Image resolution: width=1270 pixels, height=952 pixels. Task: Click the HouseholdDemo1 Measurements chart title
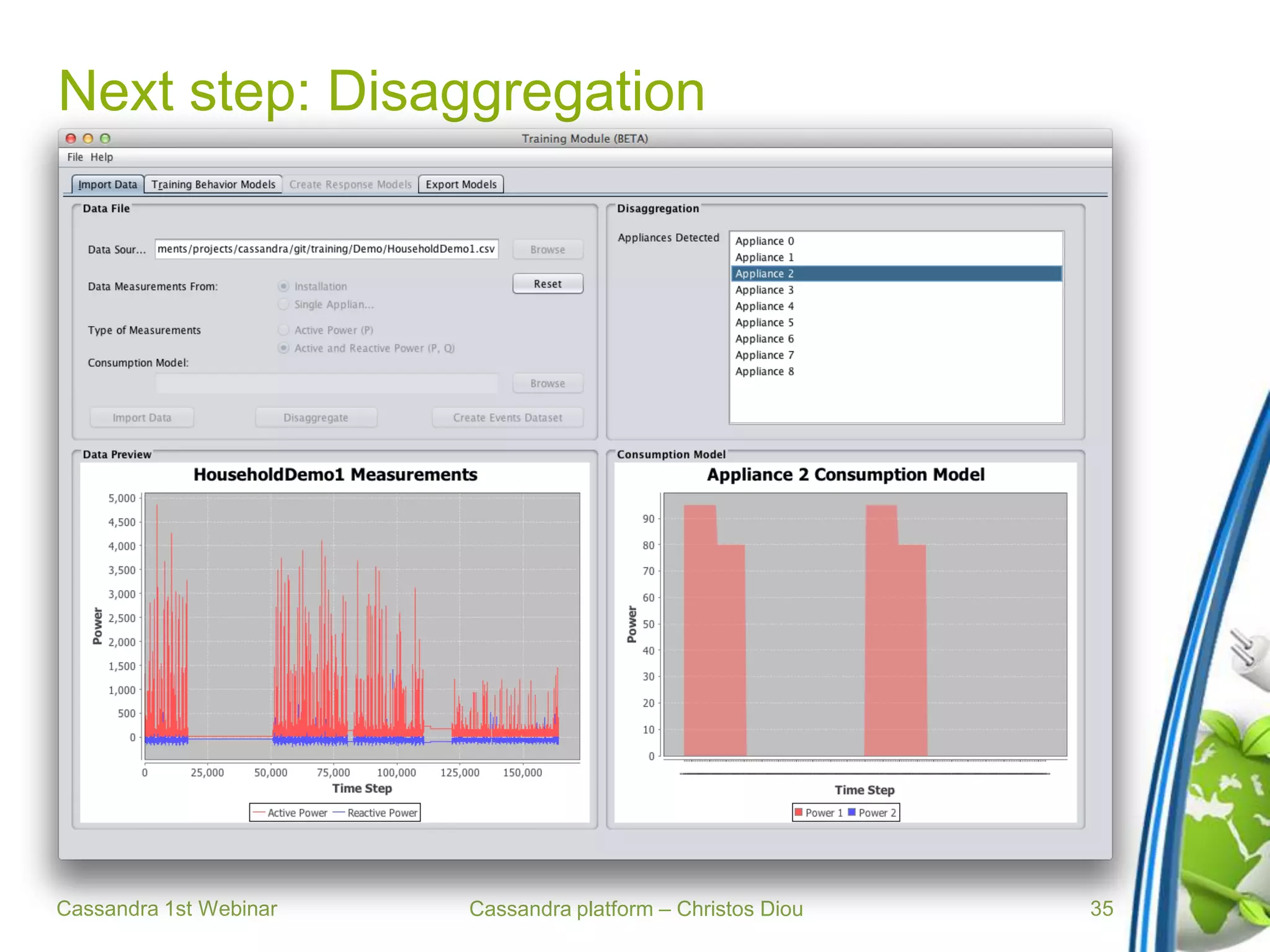(335, 475)
